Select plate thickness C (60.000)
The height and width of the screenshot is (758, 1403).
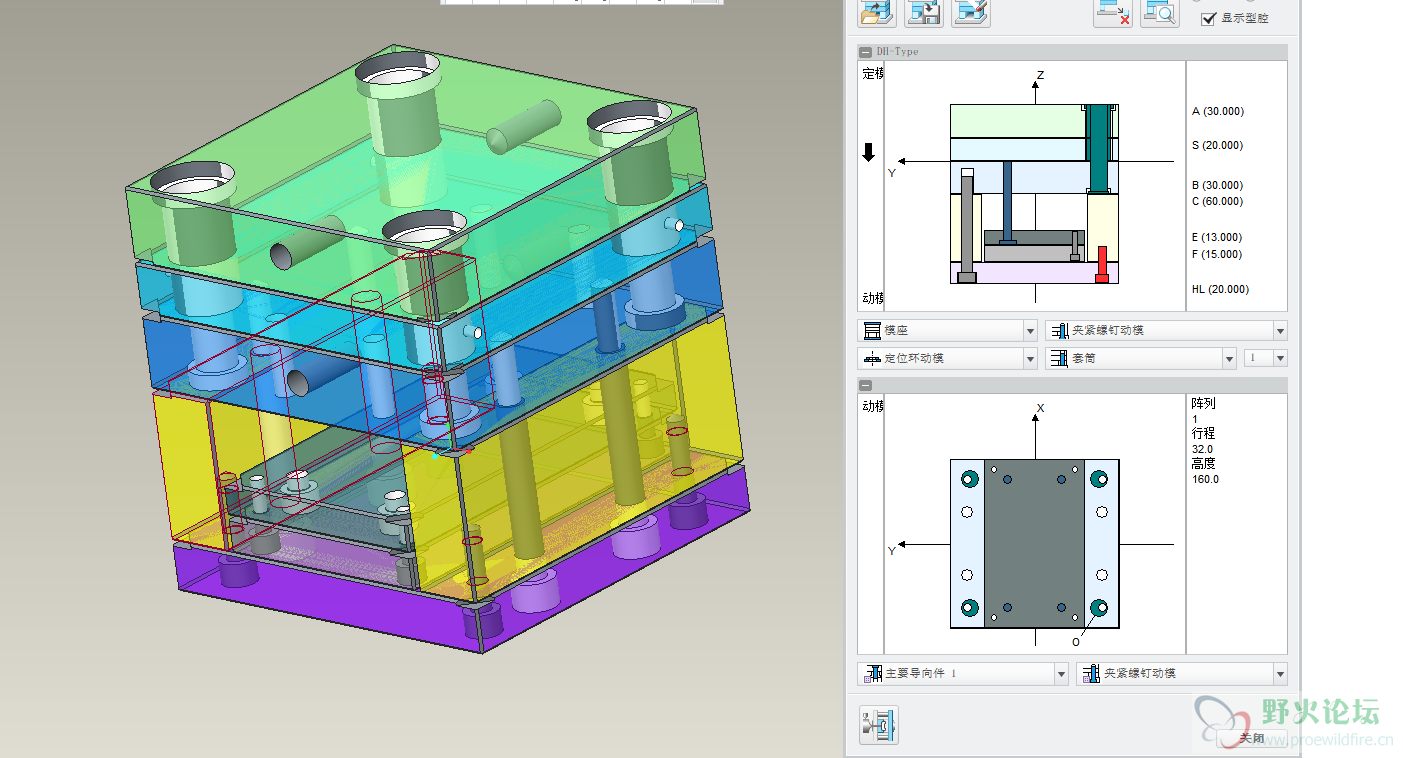tap(1217, 201)
